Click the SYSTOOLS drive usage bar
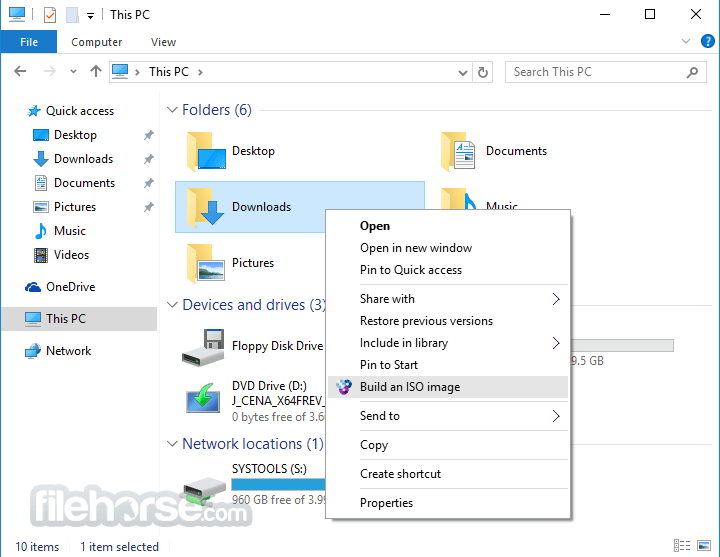720x557 pixels. pos(278,484)
